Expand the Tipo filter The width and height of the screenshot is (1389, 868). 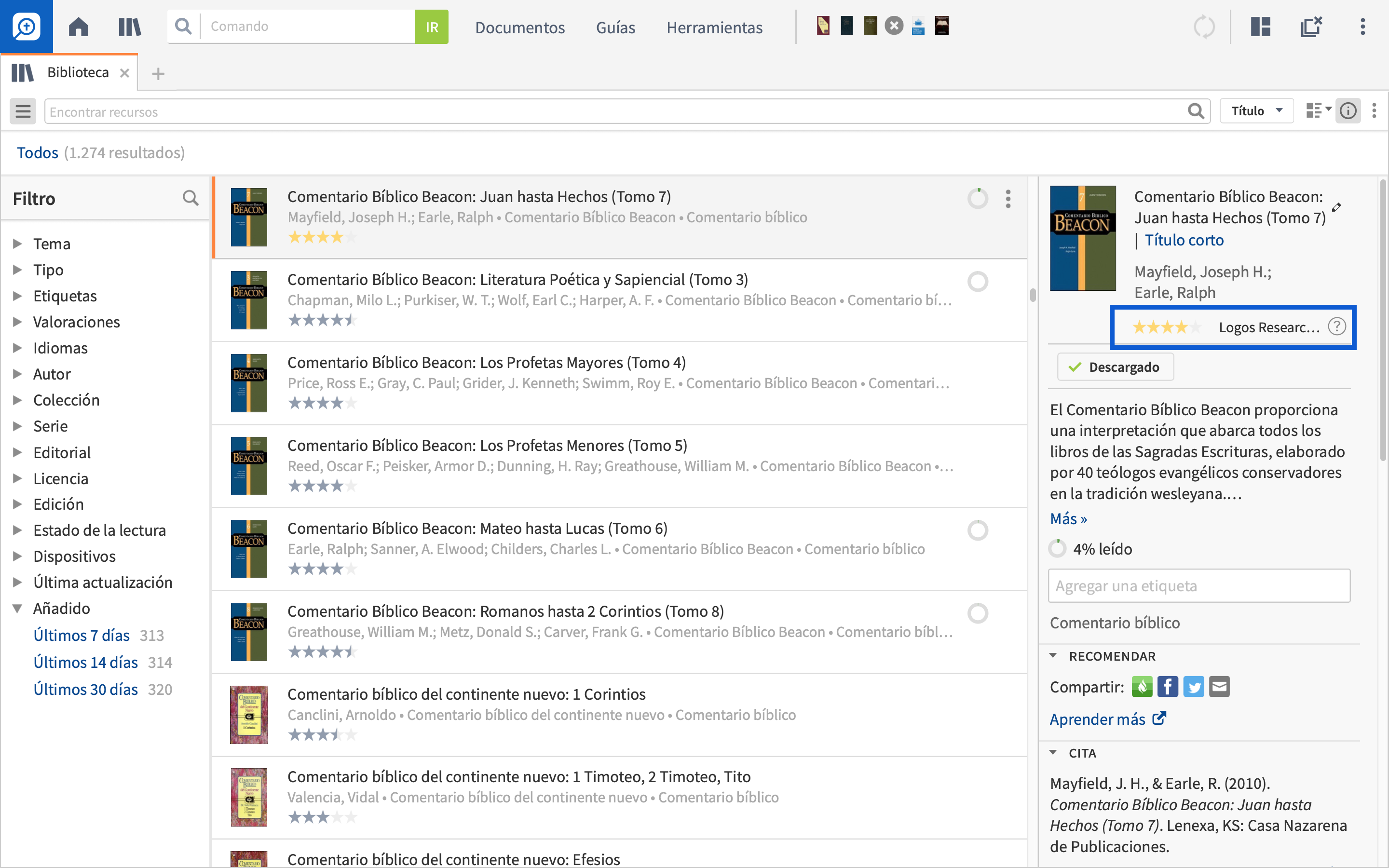pyautogui.click(x=18, y=269)
